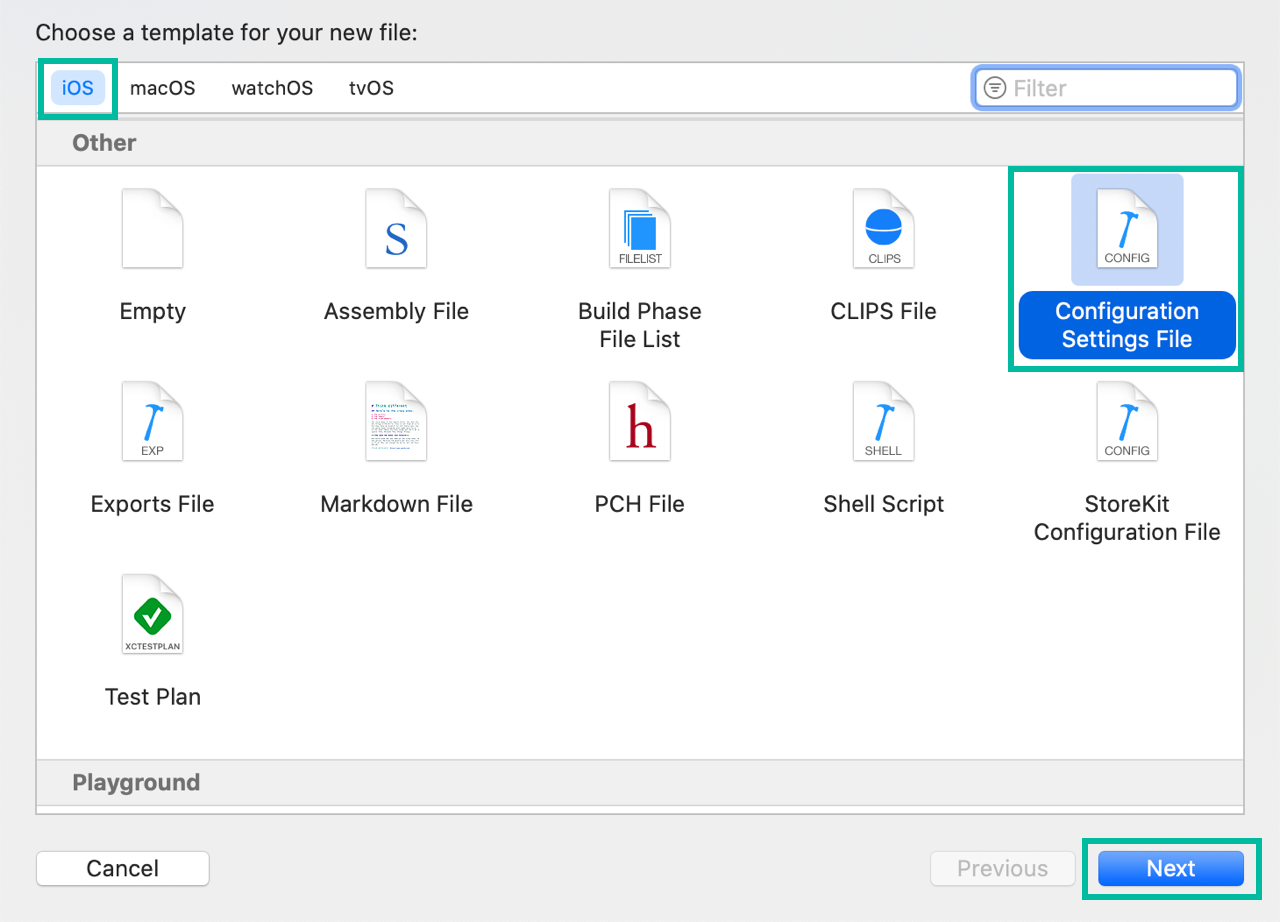
Task: Pick the Build Phase File List icon
Action: pos(640,229)
